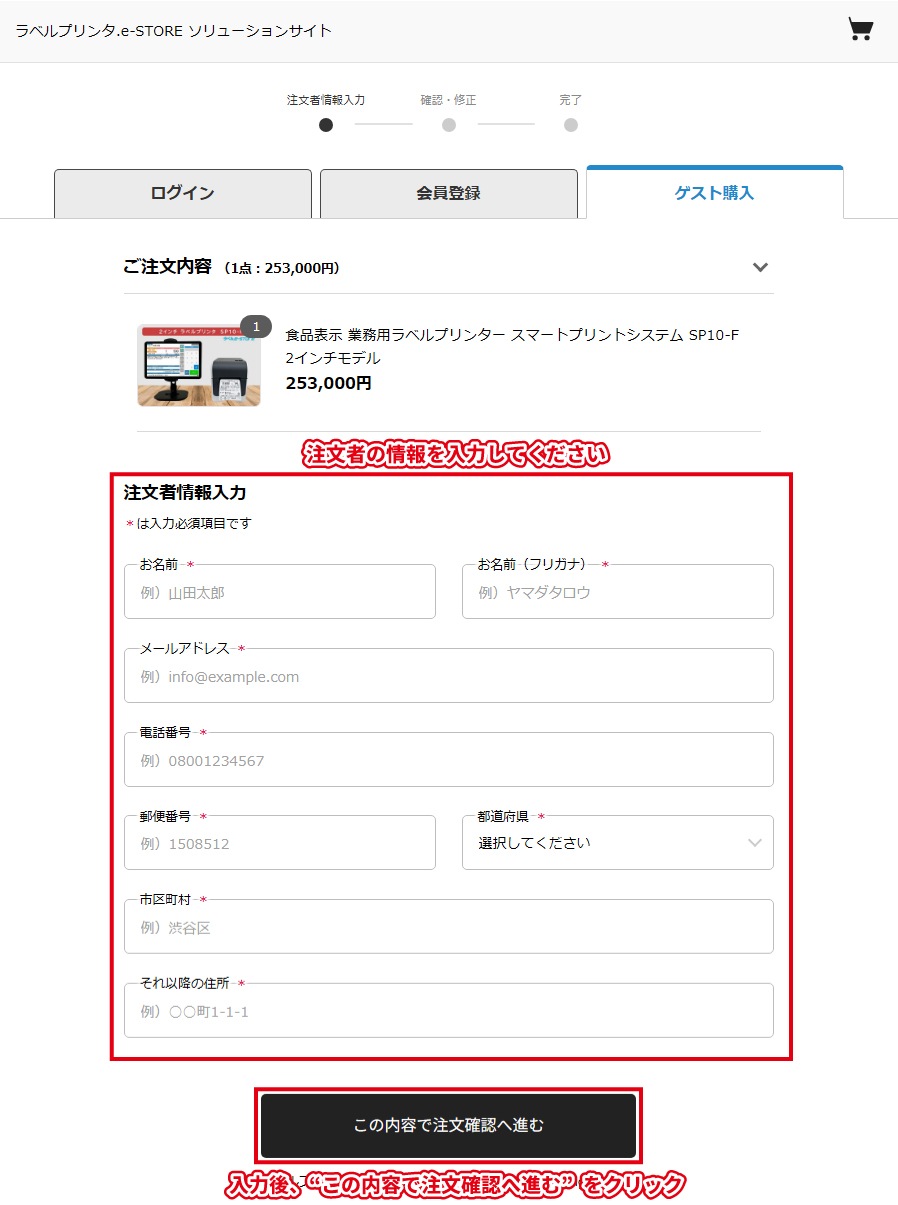This screenshot has width=898, height=1205.
Task: Focus the お名前(フリガナ) input field
Action: (x=618, y=592)
